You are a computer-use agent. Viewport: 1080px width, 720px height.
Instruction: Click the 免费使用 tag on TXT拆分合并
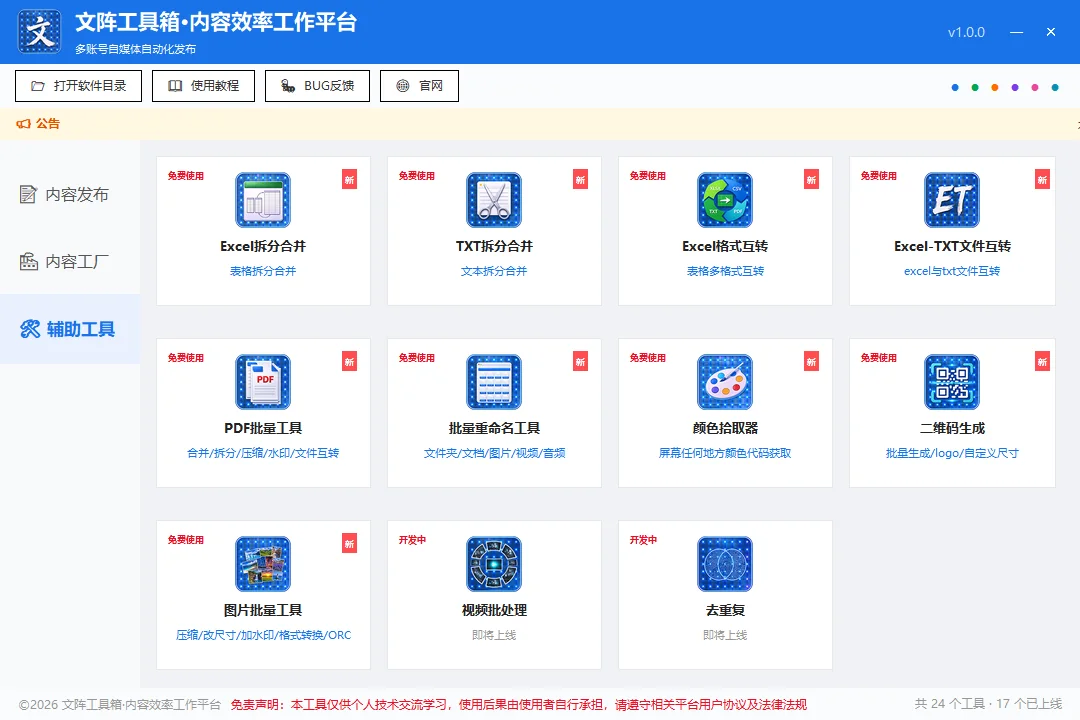coord(417,176)
